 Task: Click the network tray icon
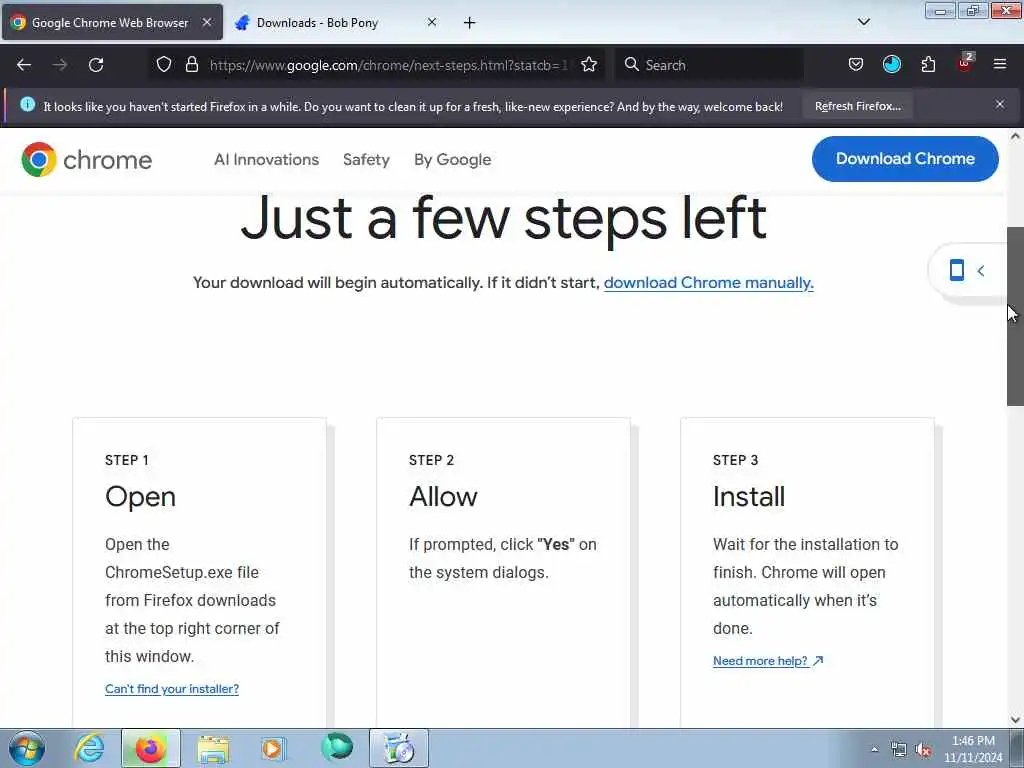tap(899, 750)
